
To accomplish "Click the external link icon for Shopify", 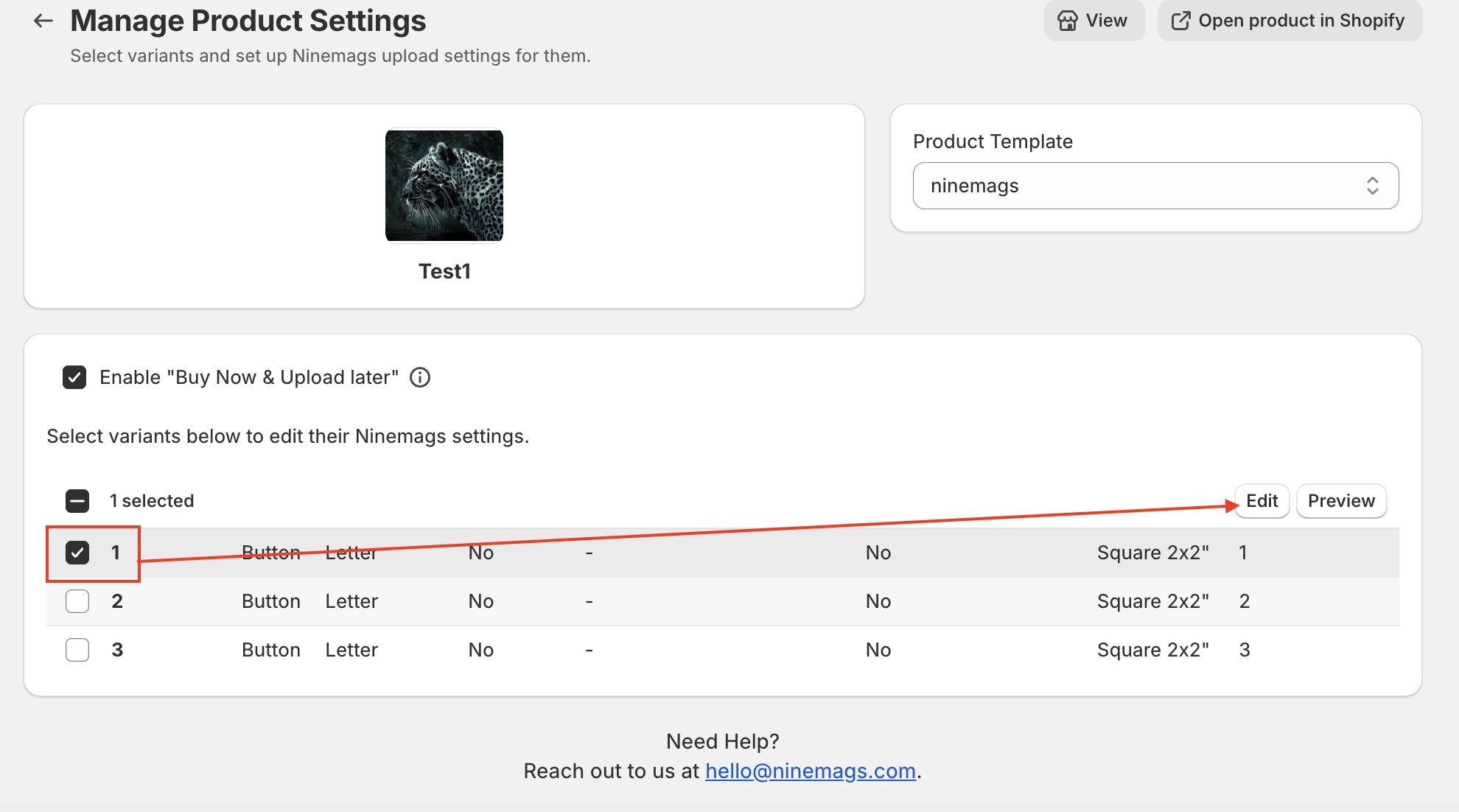I will coord(1180,21).
